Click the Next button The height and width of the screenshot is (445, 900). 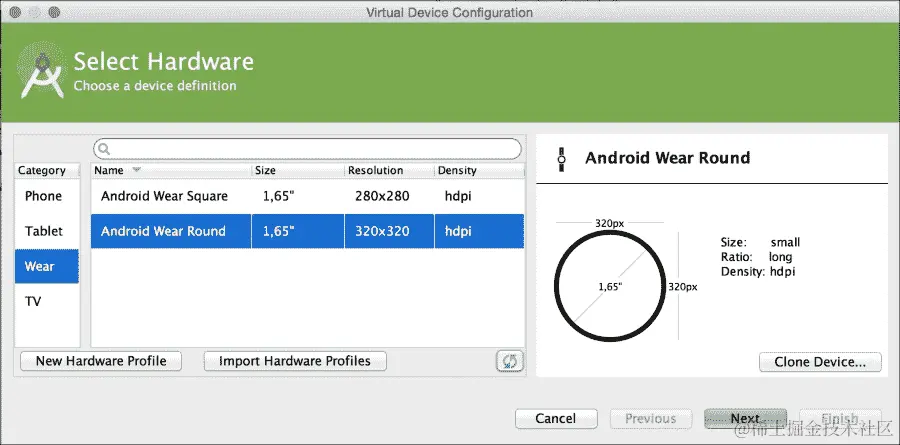pos(746,419)
